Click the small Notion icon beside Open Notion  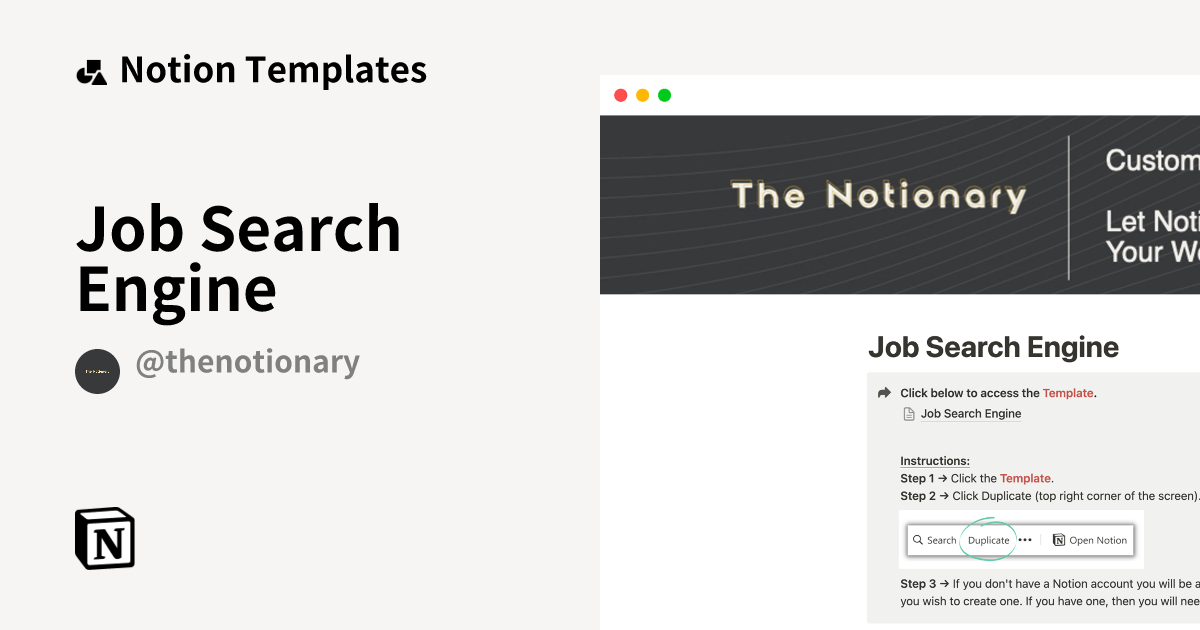coord(1059,540)
